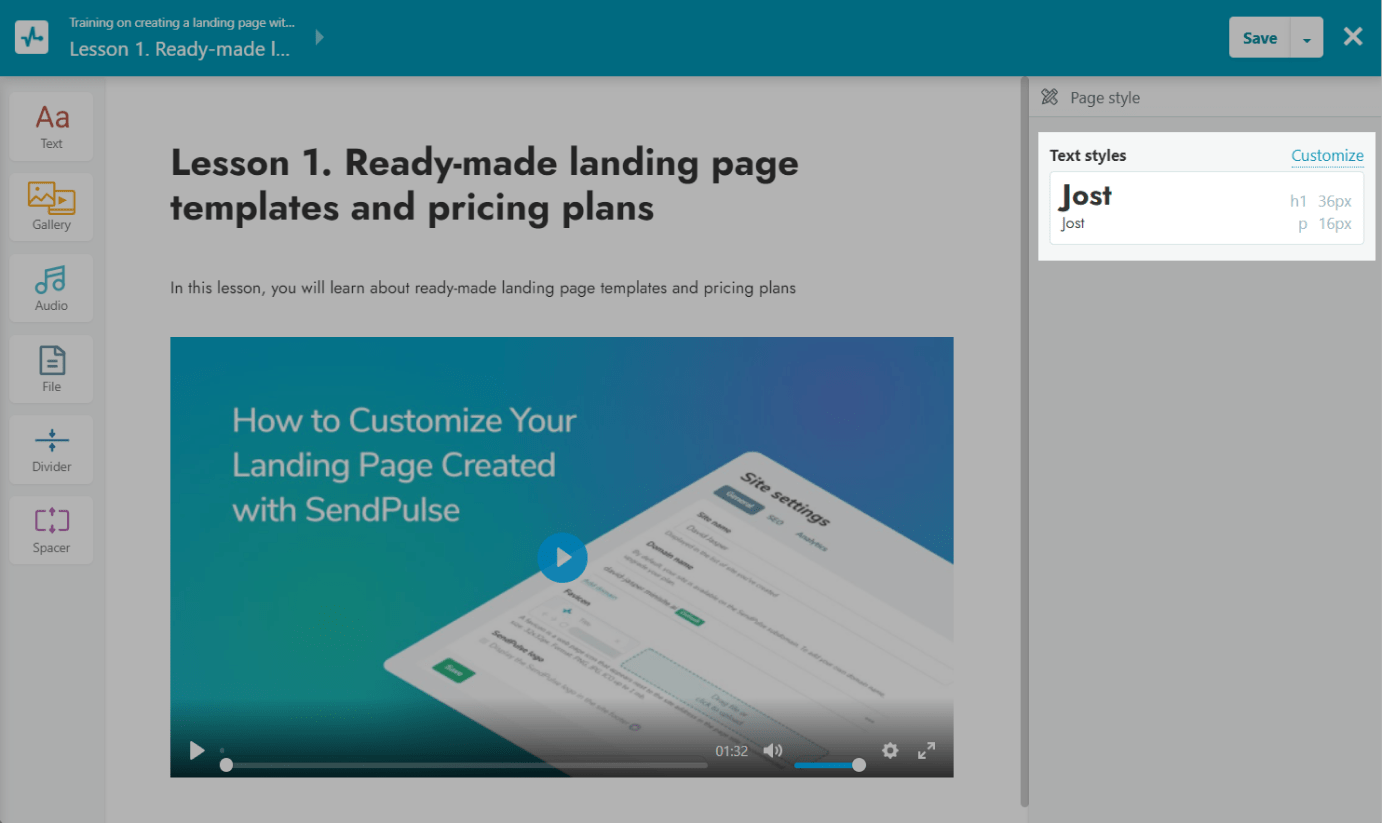
Task: Add a File block
Action: pyautogui.click(x=51, y=369)
